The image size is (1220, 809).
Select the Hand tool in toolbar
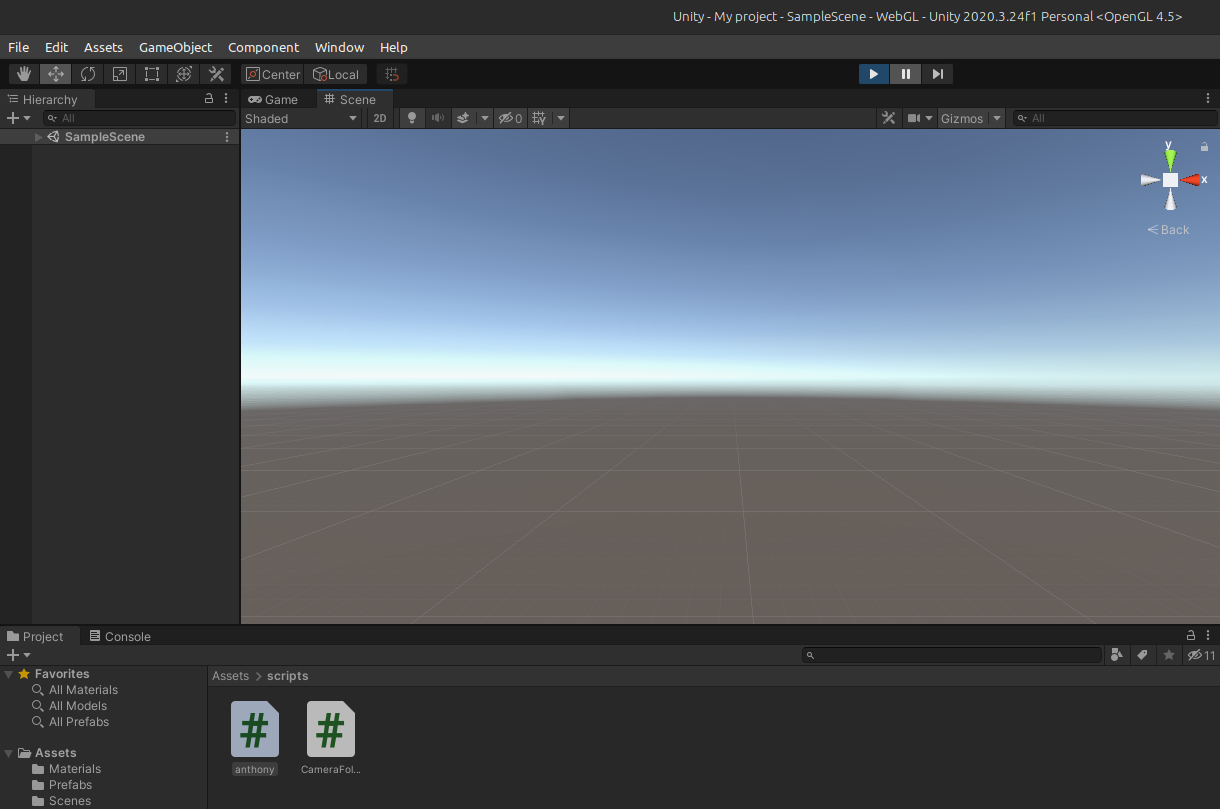(x=24, y=74)
